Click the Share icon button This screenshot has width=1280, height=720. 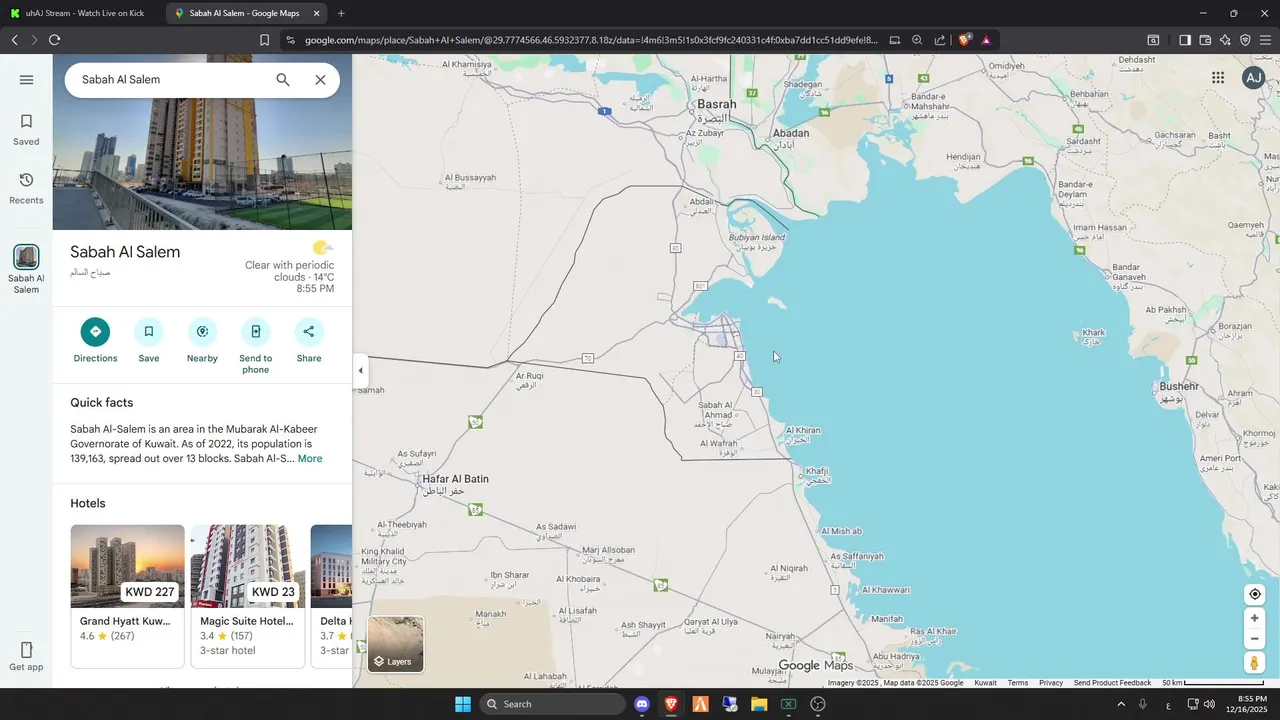pos(308,332)
